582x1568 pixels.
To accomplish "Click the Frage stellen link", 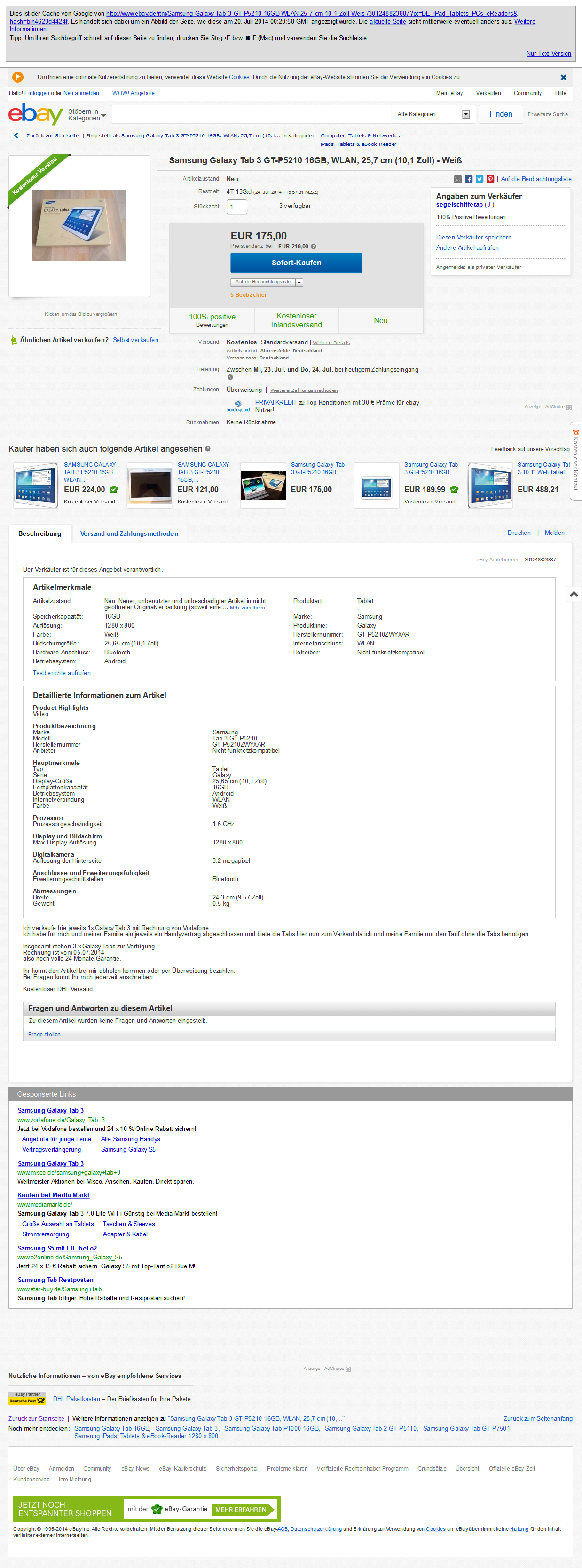I will 44,1035.
